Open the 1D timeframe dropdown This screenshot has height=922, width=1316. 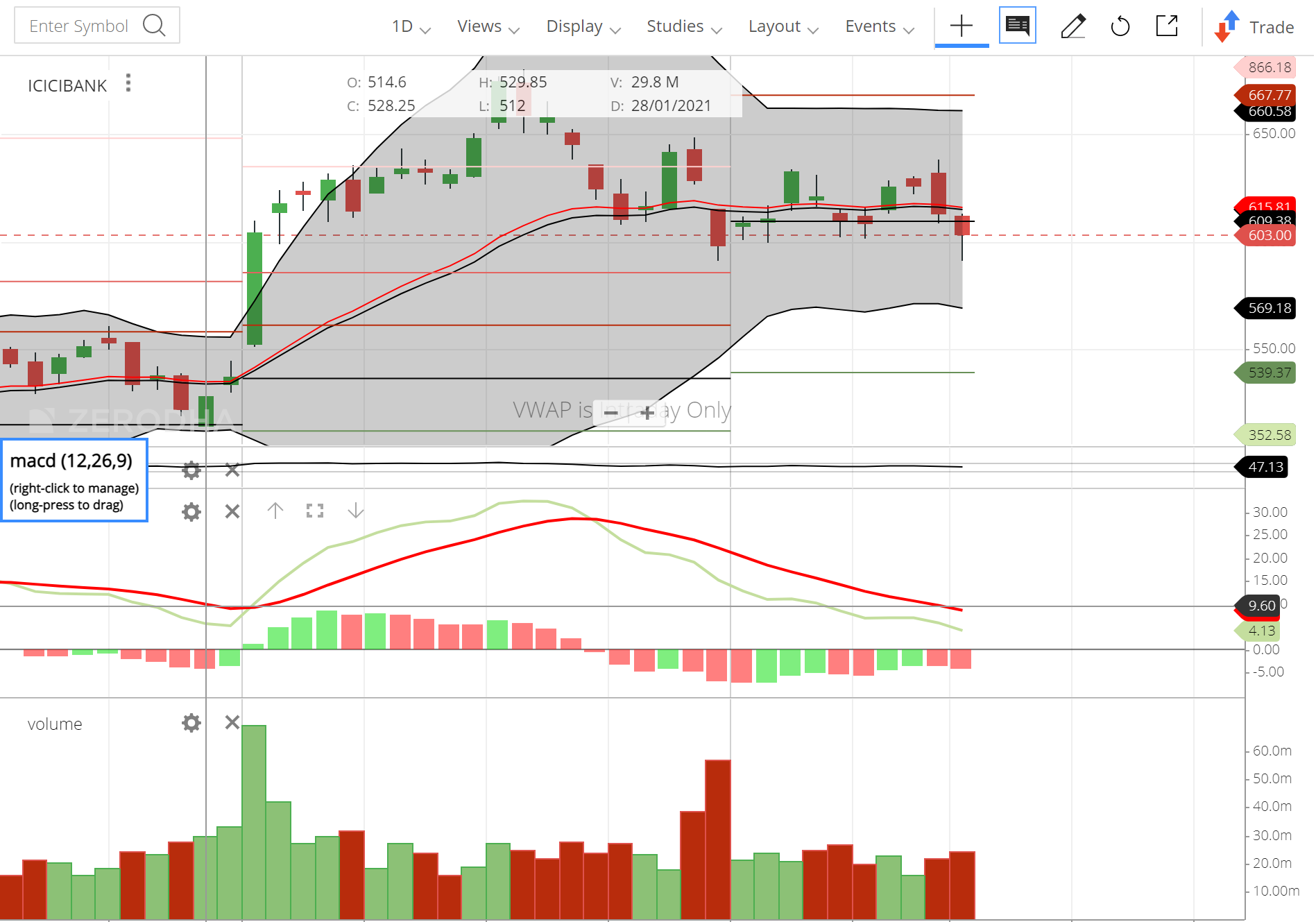pos(411,27)
